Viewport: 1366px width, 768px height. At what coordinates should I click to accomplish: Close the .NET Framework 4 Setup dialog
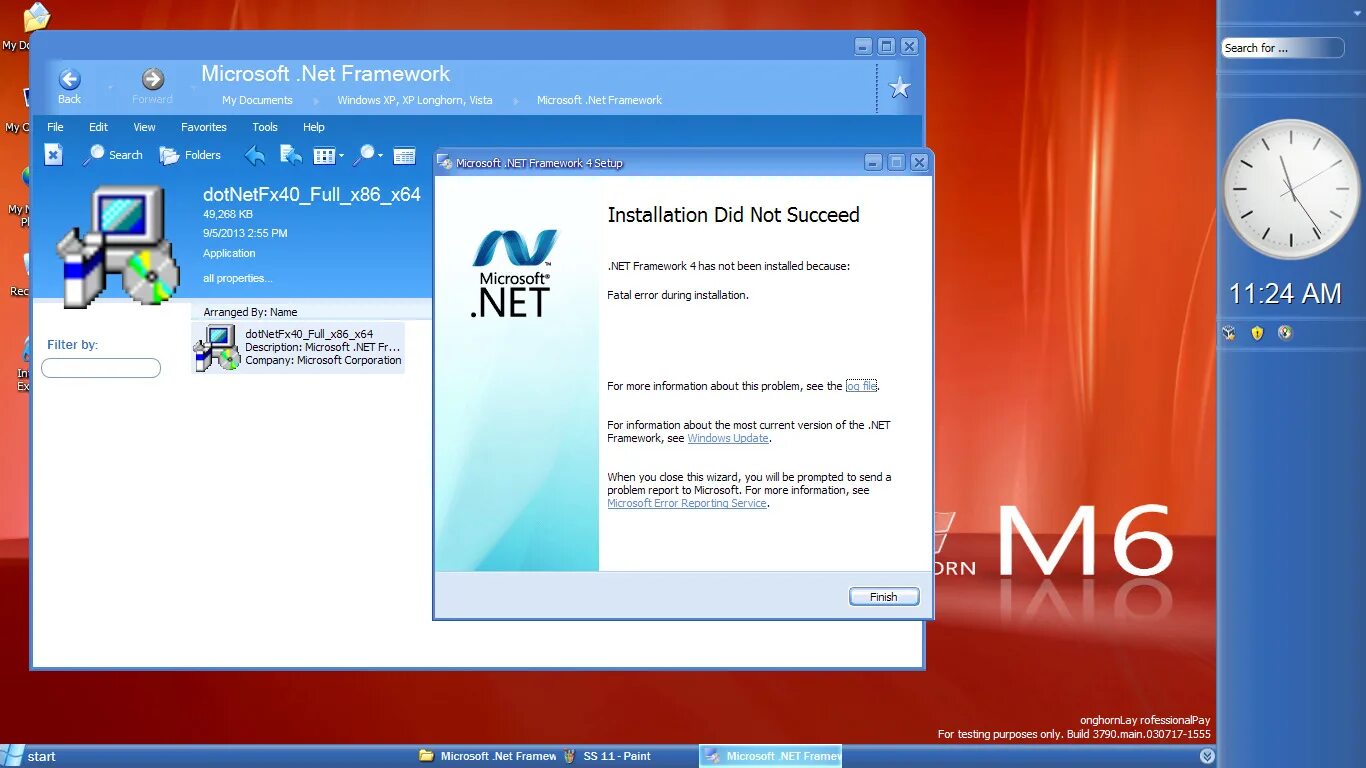(920, 162)
